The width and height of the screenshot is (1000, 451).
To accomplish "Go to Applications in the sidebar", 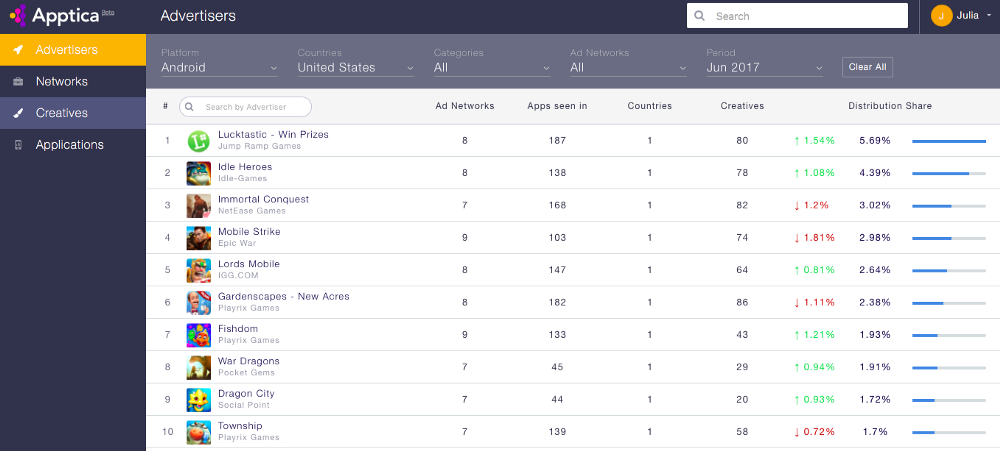I will [73, 145].
